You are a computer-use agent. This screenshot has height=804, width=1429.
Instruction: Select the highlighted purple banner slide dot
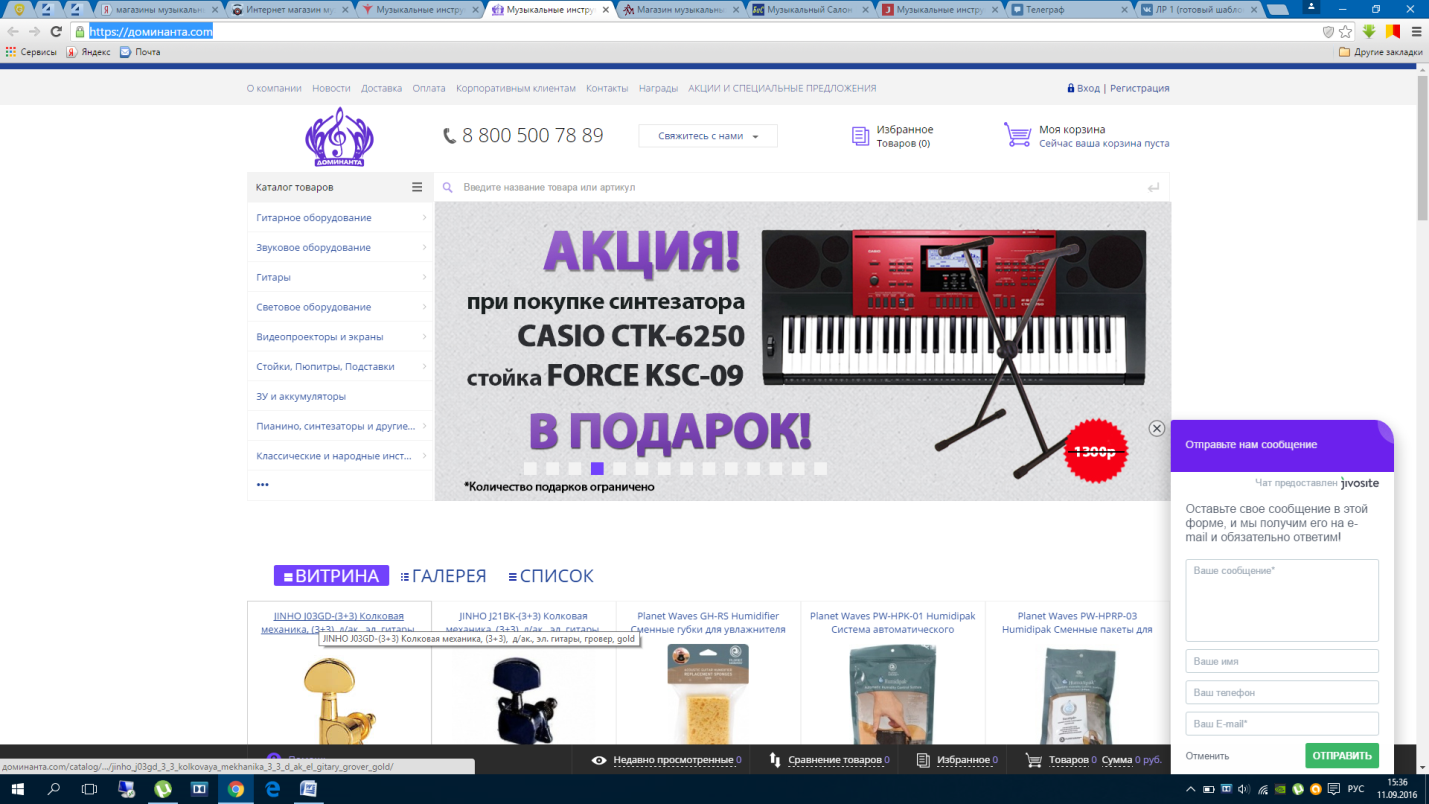tap(597, 468)
